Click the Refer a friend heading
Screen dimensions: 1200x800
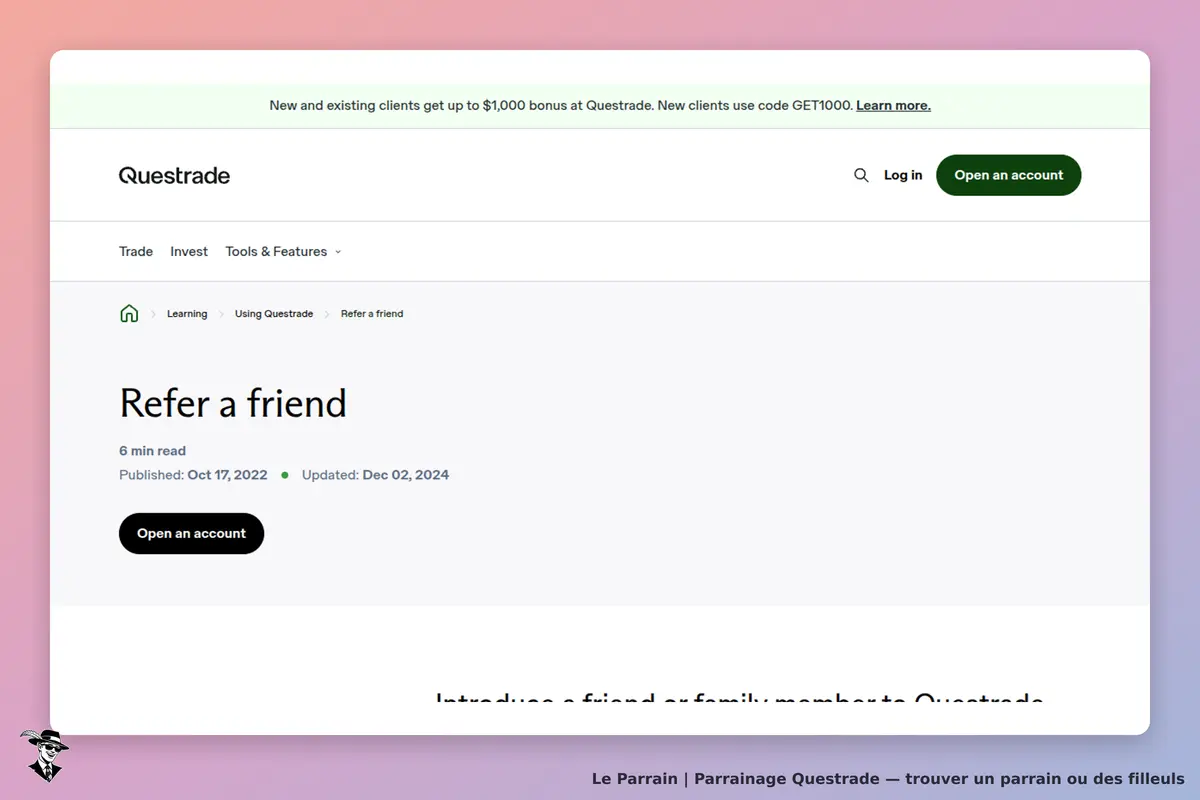pos(233,403)
